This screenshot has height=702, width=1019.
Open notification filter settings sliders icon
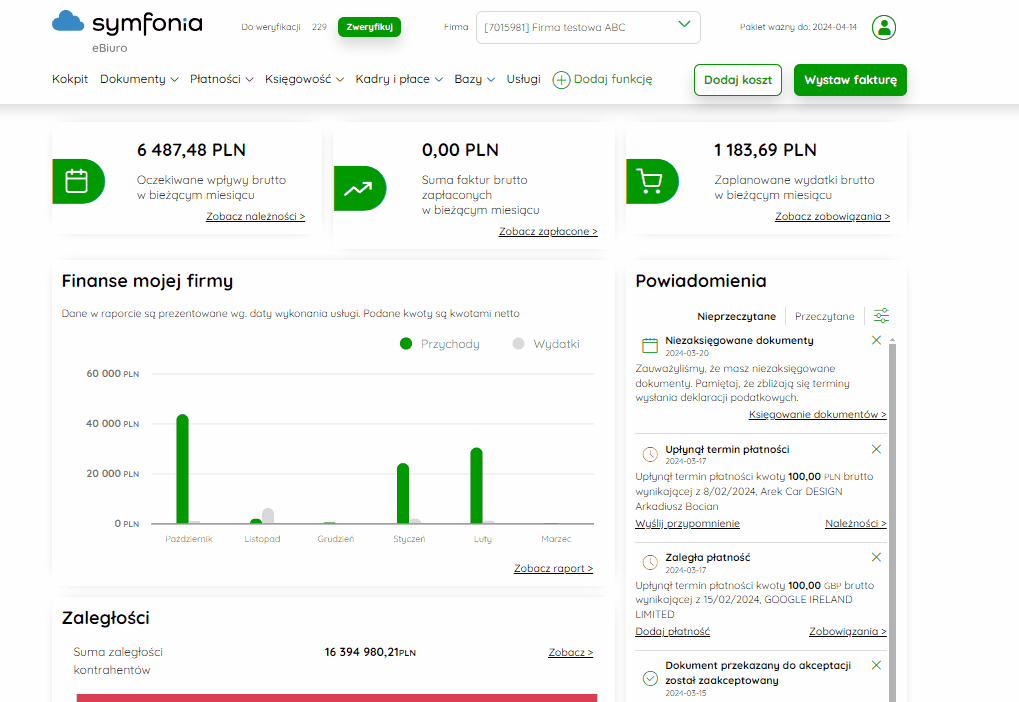[x=881, y=316]
